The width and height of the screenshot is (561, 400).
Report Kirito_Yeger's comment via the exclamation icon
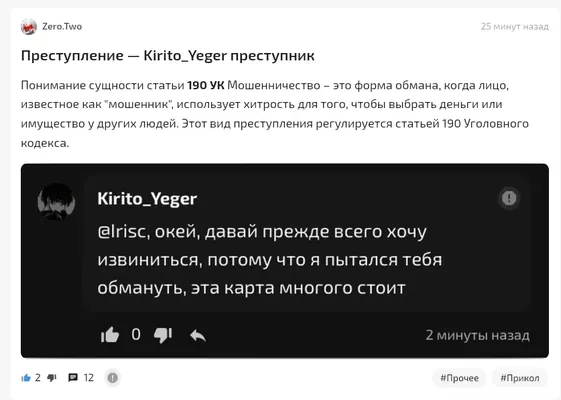pos(509,197)
